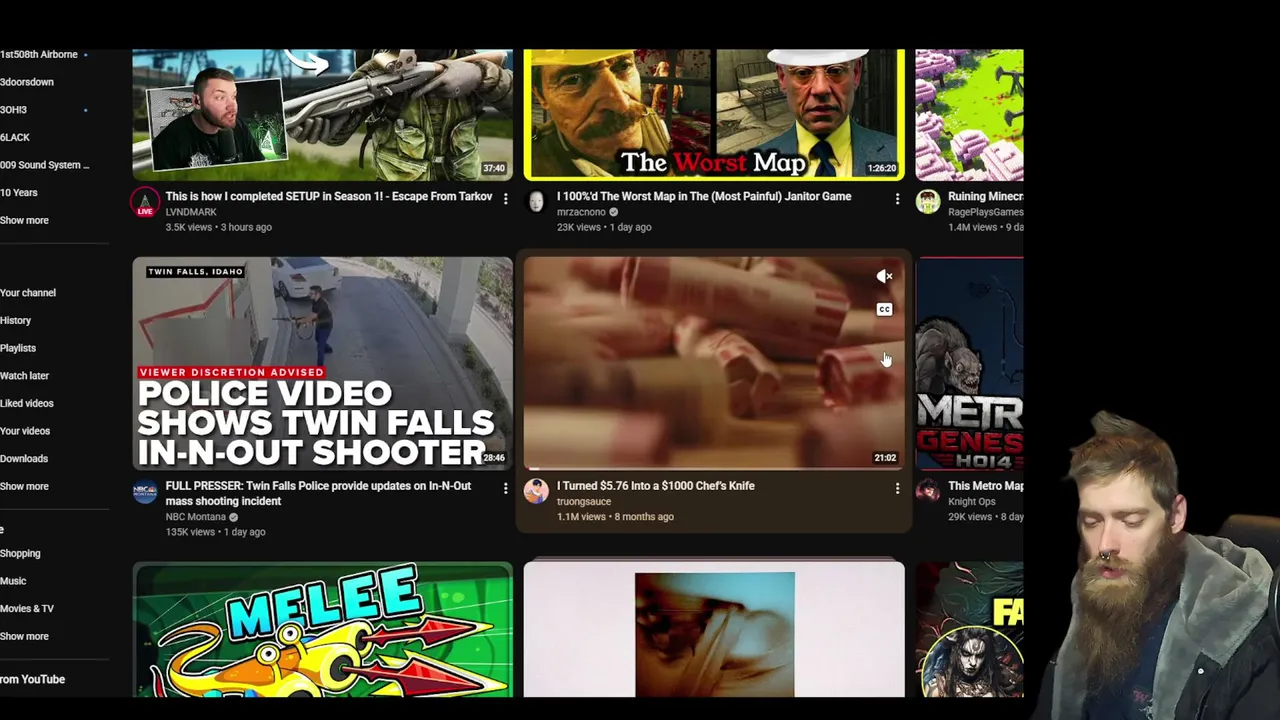Viewport: 1280px width, 720px height.
Task: Unmute the Chef's Knife video preview
Action: (x=884, y=276)
